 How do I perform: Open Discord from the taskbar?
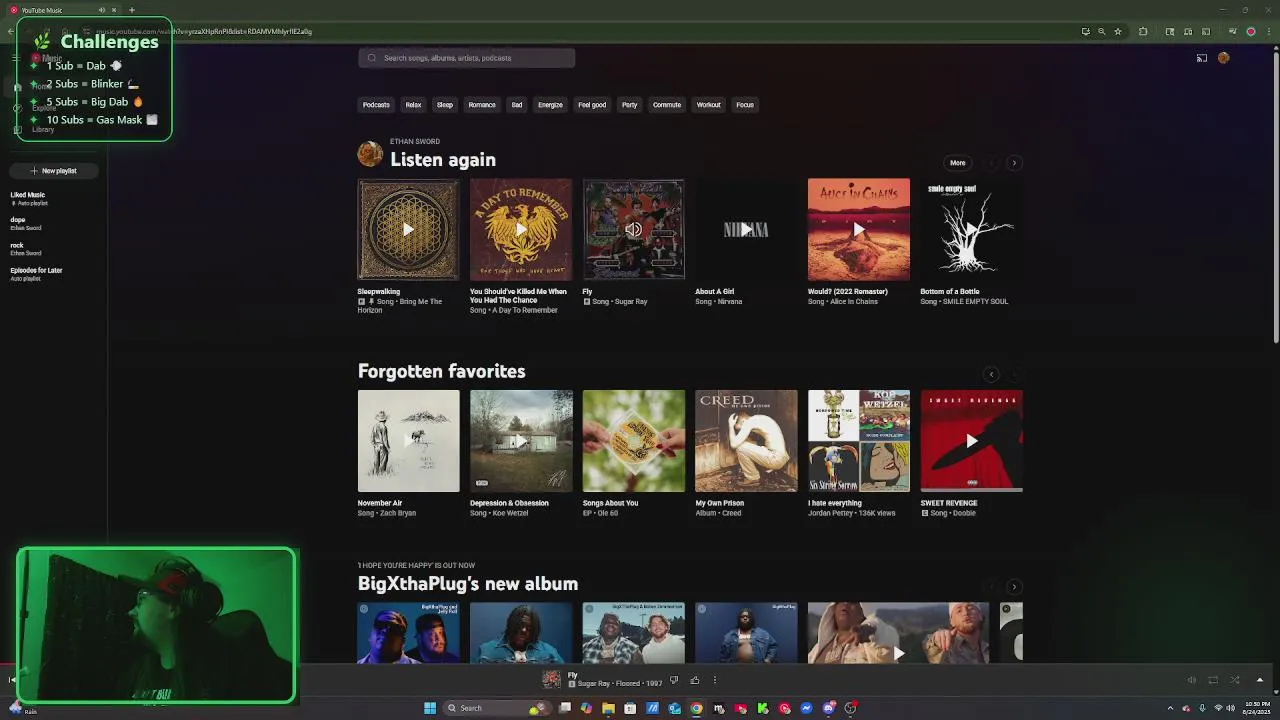829,708
